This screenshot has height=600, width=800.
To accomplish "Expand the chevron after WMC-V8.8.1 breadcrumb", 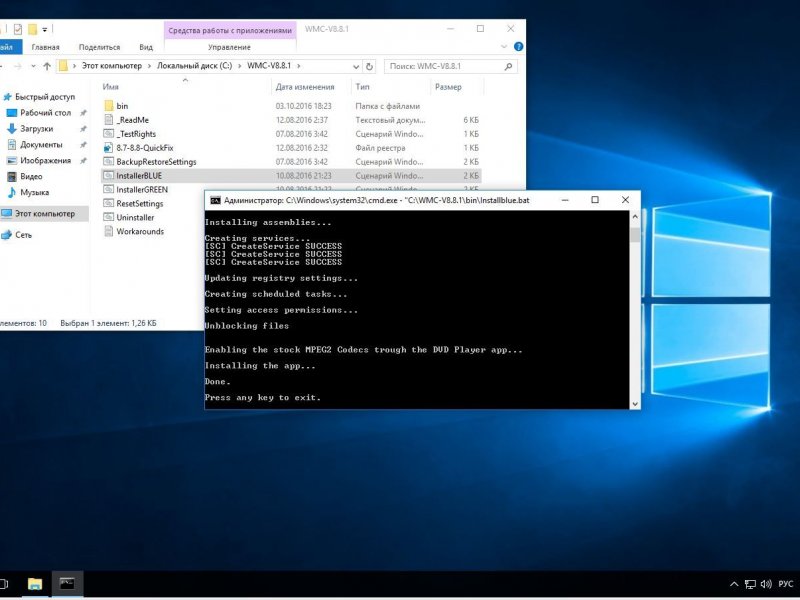I will click(298, 66).
